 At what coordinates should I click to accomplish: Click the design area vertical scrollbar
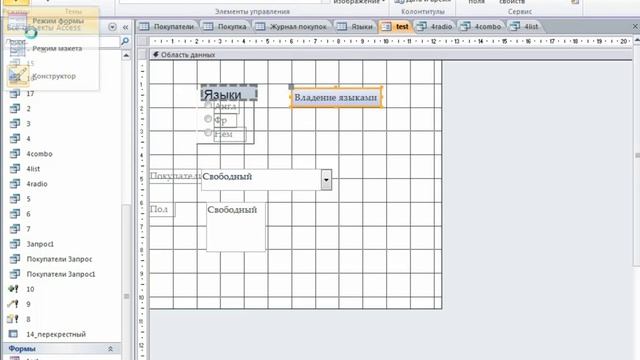[x=637, y=155]
